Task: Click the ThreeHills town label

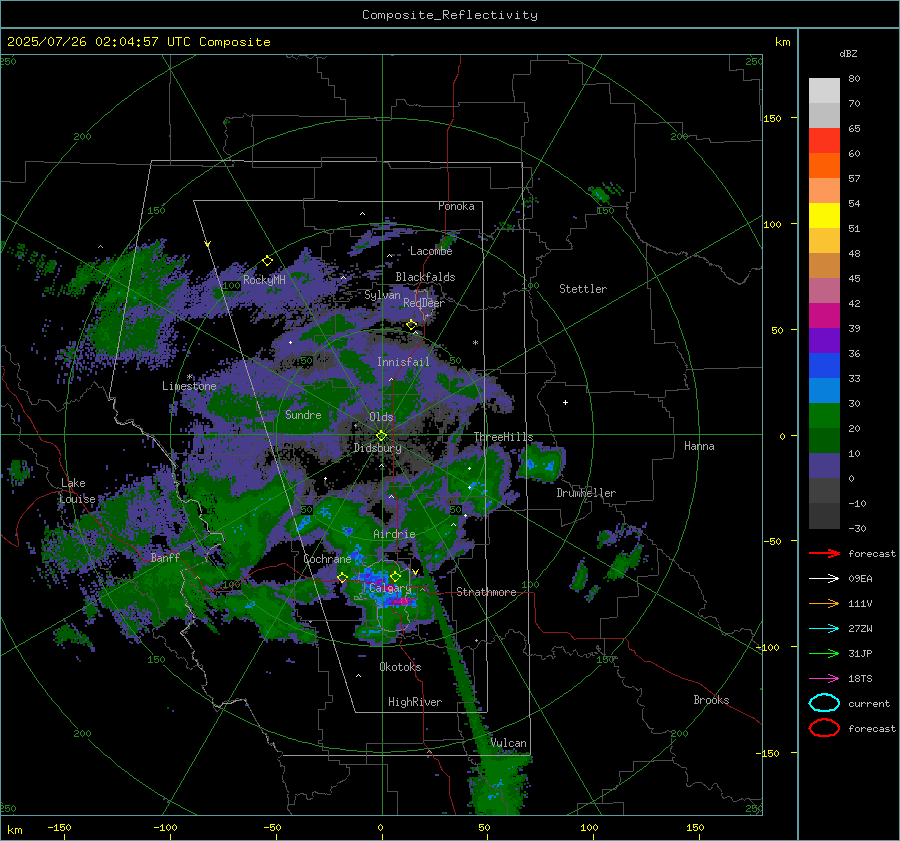Action: tap(503, 437)
